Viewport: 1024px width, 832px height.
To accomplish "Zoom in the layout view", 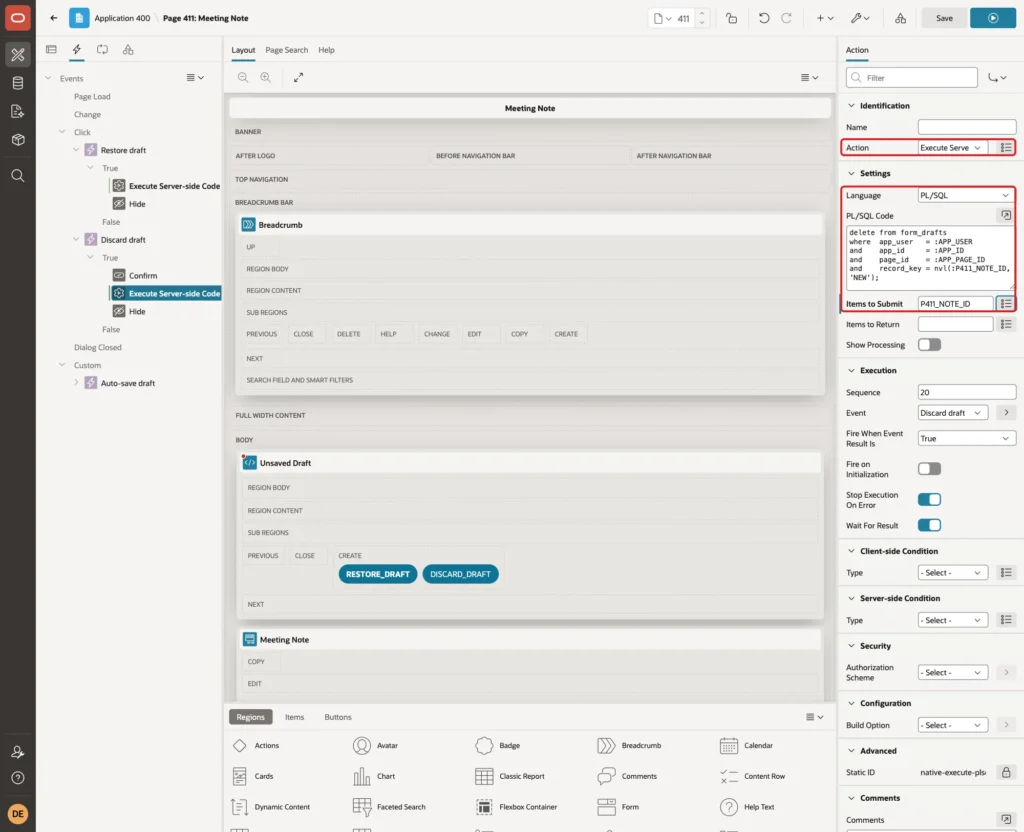I will click(x=266, y=77).
